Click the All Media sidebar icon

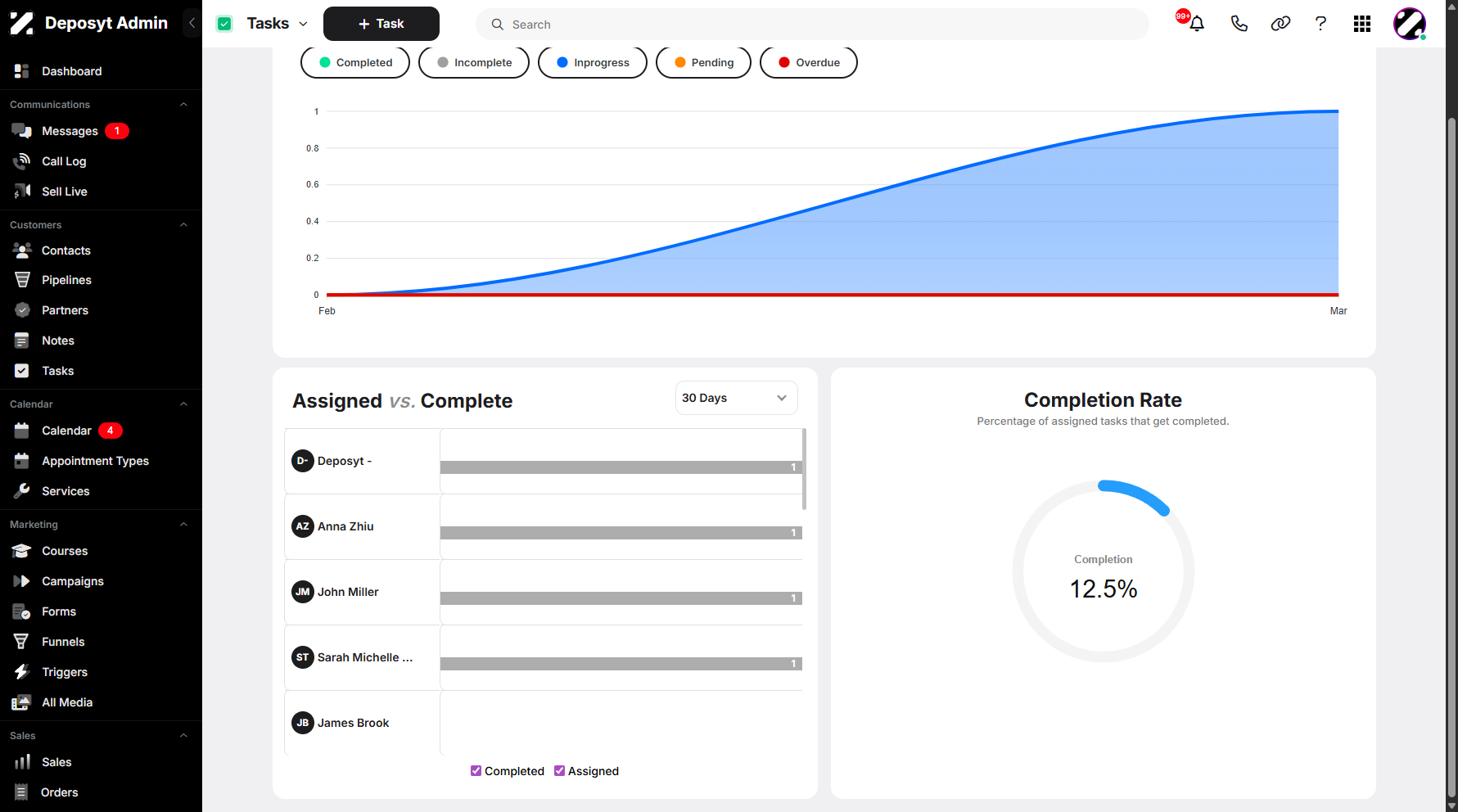click(22, 702)
